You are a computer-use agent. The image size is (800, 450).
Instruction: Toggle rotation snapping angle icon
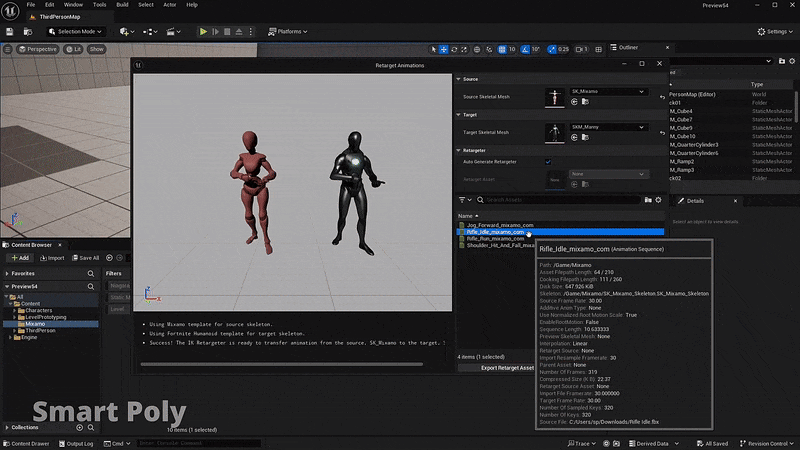[x=525, y=49]
